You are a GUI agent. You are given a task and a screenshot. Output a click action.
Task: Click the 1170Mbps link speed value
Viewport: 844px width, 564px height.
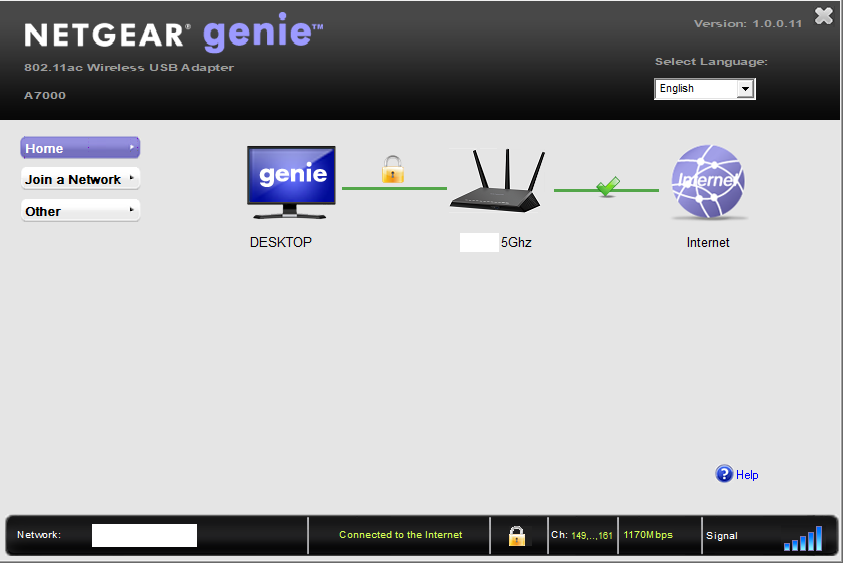[x=648, y=534]
